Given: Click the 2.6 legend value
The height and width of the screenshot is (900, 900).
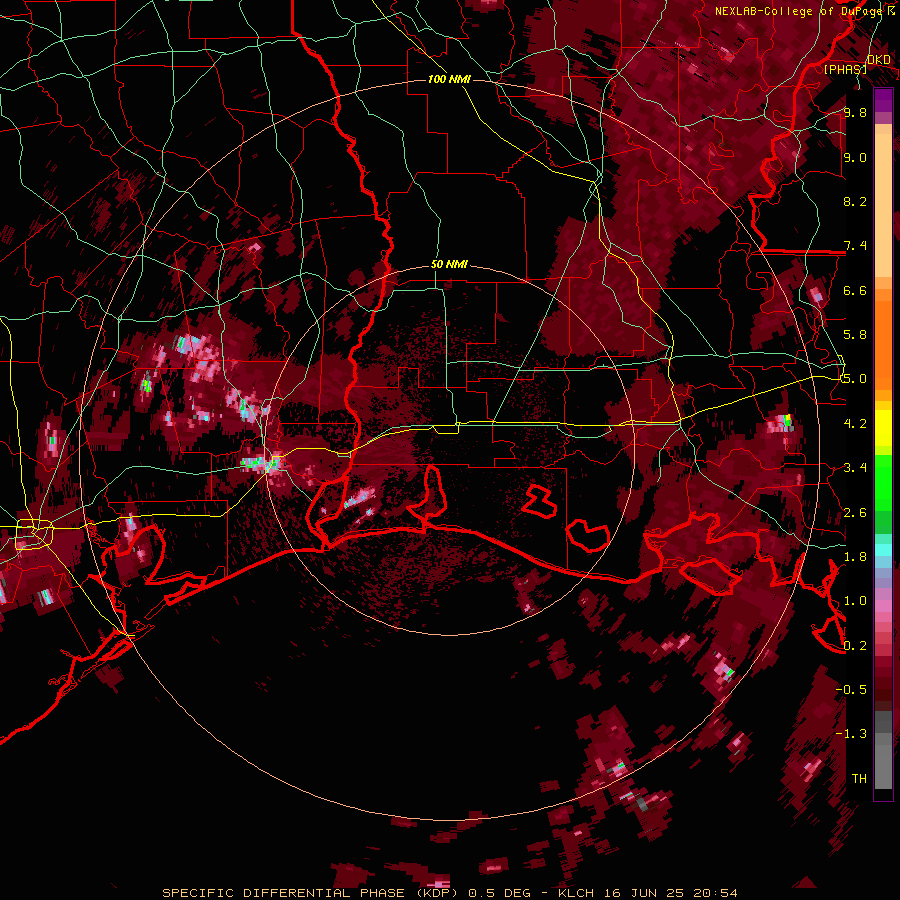Looking at the screenshot, I should coord(855,512).
